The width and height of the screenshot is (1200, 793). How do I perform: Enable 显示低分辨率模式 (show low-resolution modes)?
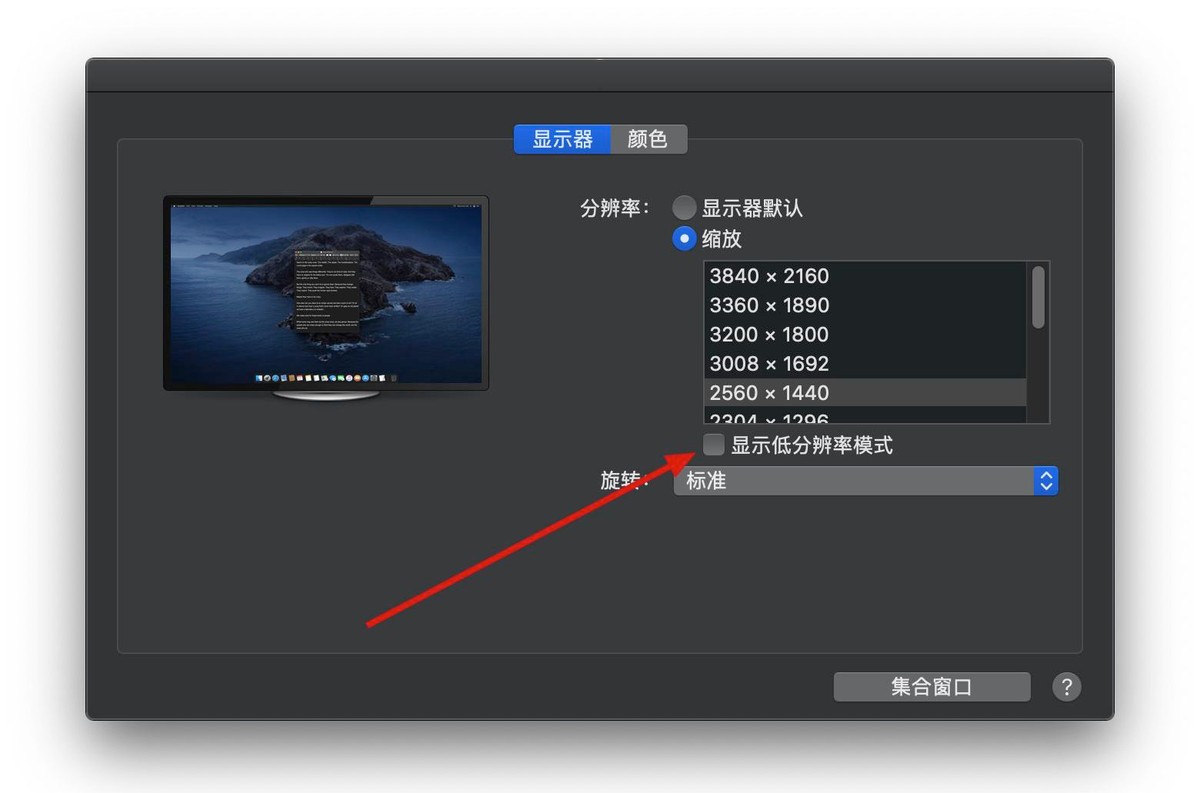pyautogui.click(x=713, y=444)
